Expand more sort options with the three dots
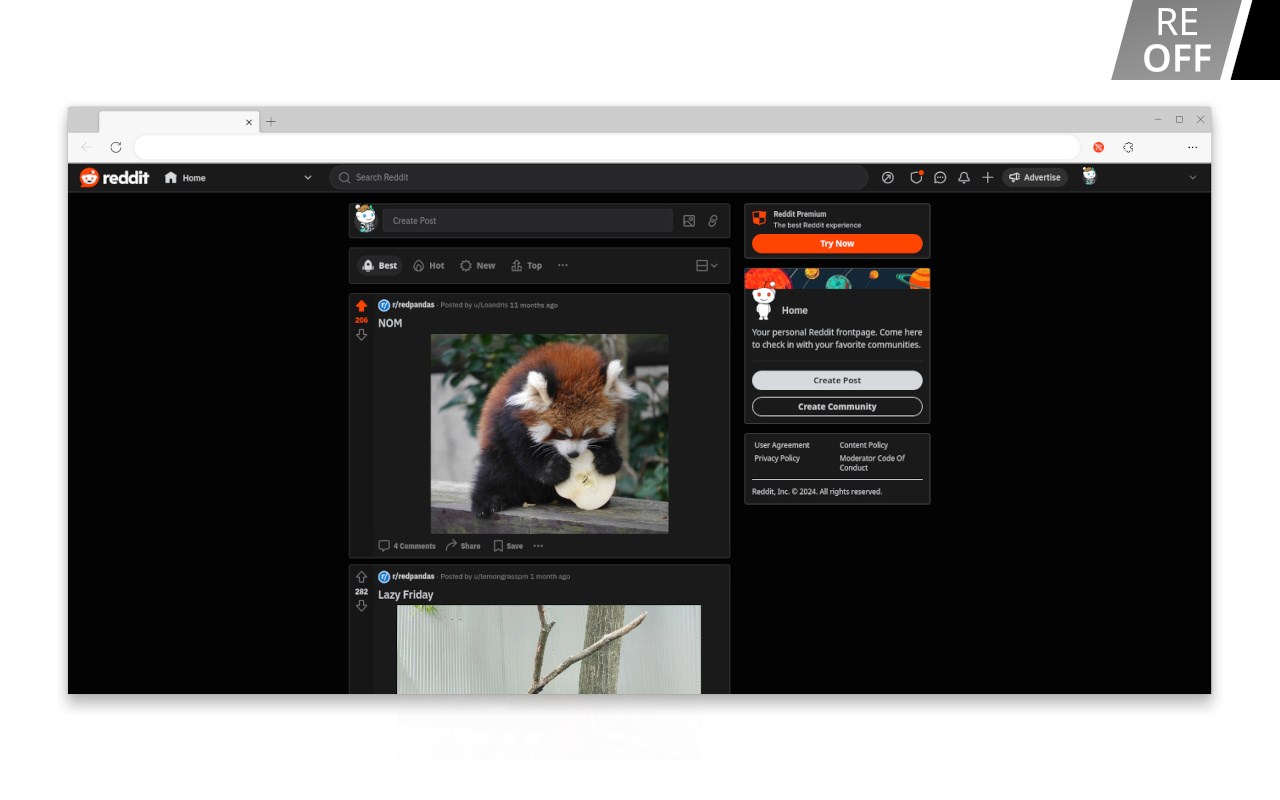1280x800 pixels. tap(563, 265)
